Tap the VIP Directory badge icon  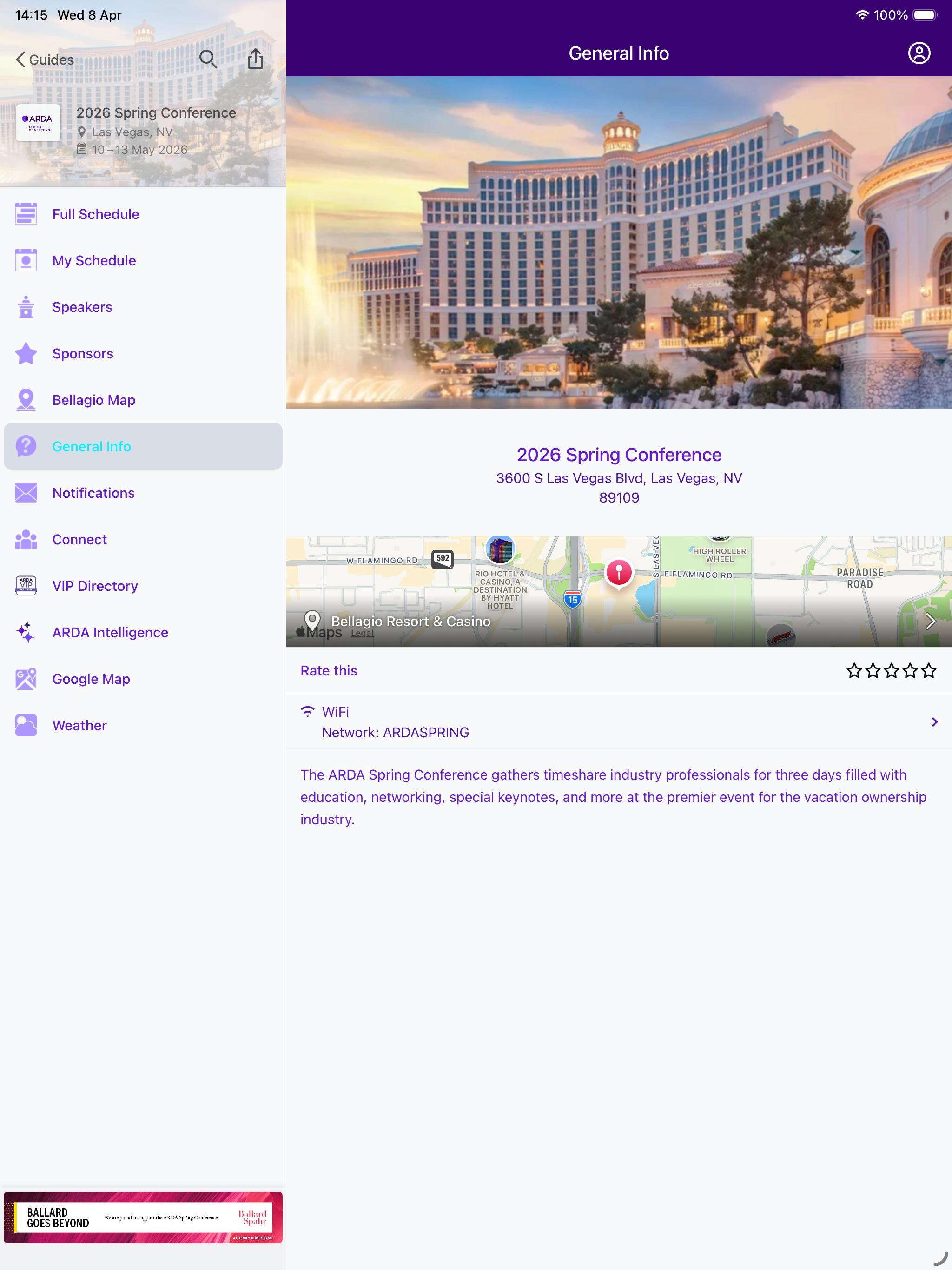click(26, 586)
